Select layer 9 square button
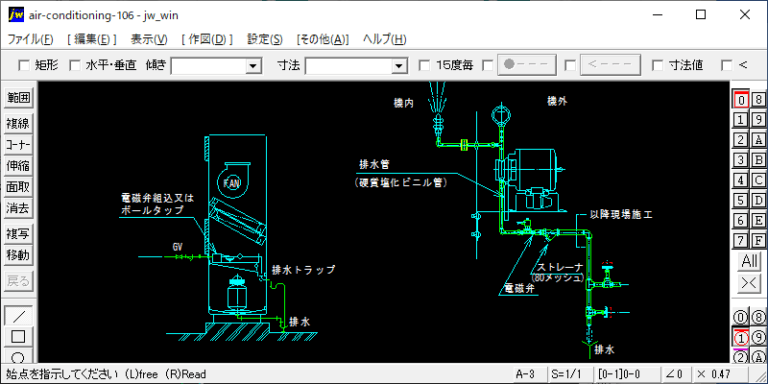Image resolution: width=768 pixels, height=384 pixels. [758, 120]
